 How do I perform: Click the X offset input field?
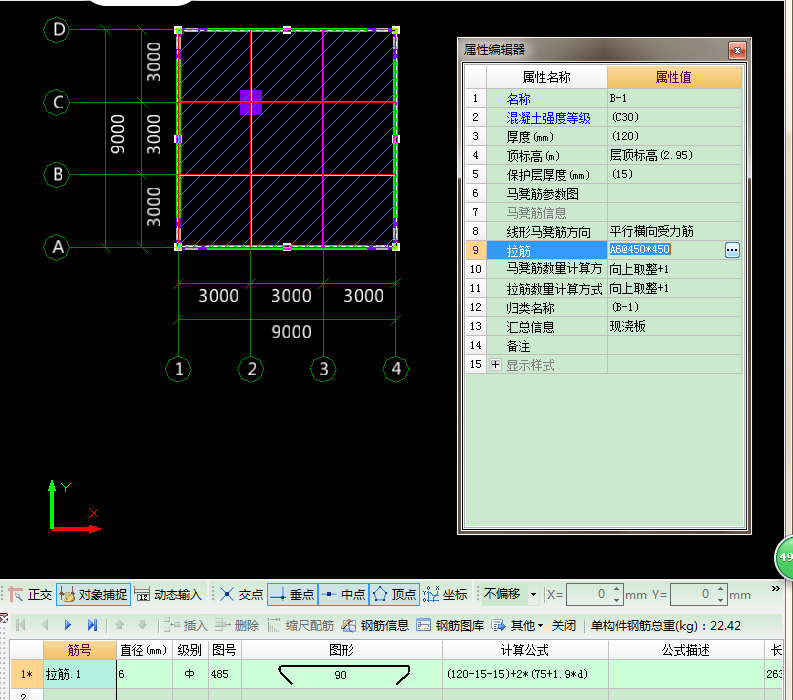(x=589, y=594)
